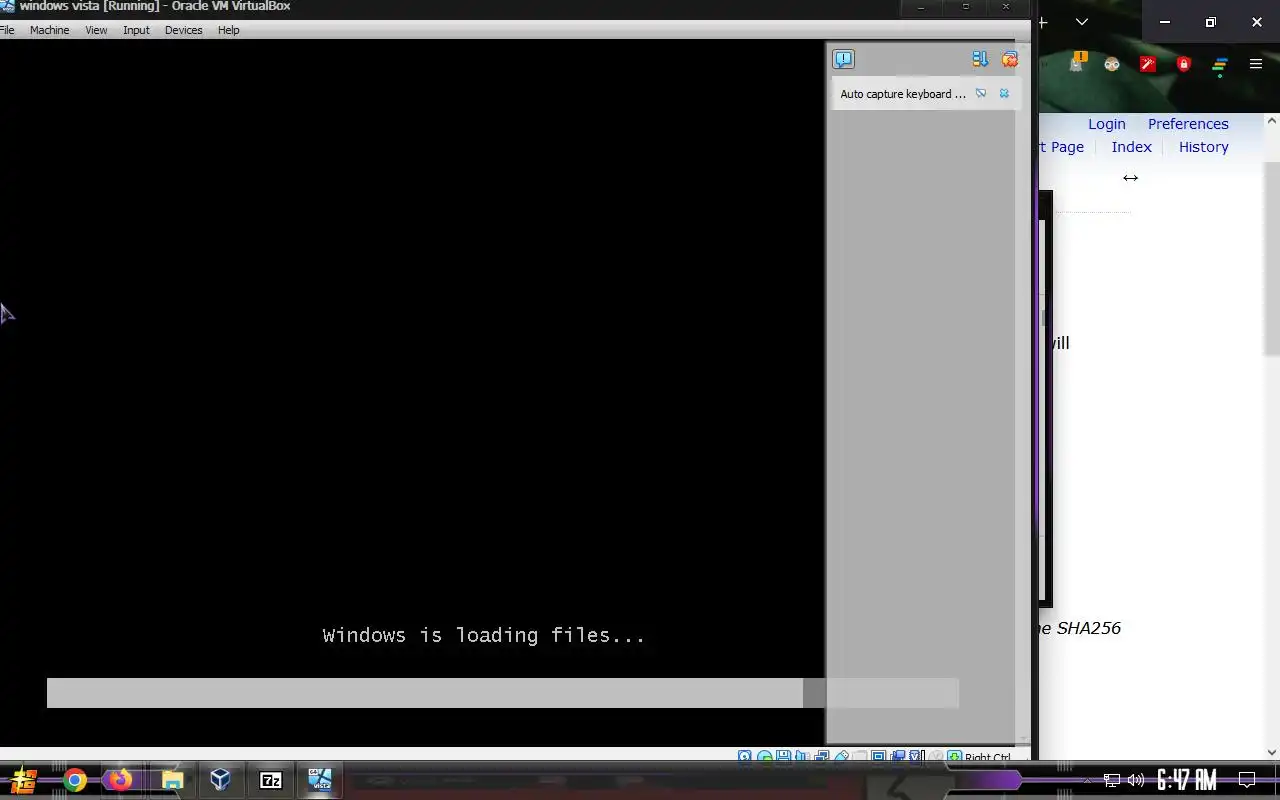Open the VirtualBox Help menu
The height and width of the screenshot is (800, 1280).
tap(229, 30)
